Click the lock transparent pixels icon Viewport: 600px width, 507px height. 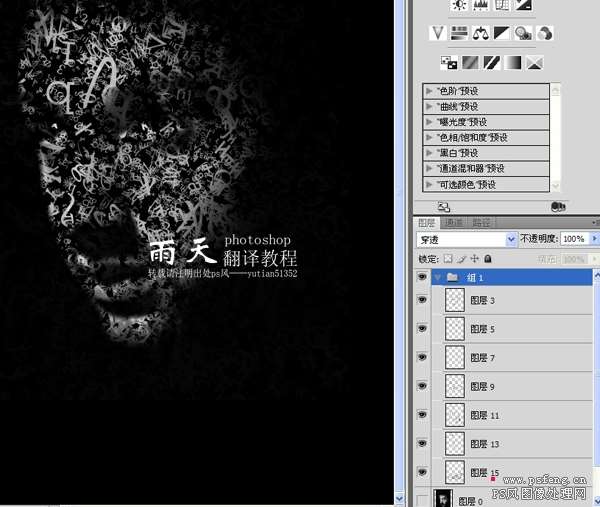(448, 259)
